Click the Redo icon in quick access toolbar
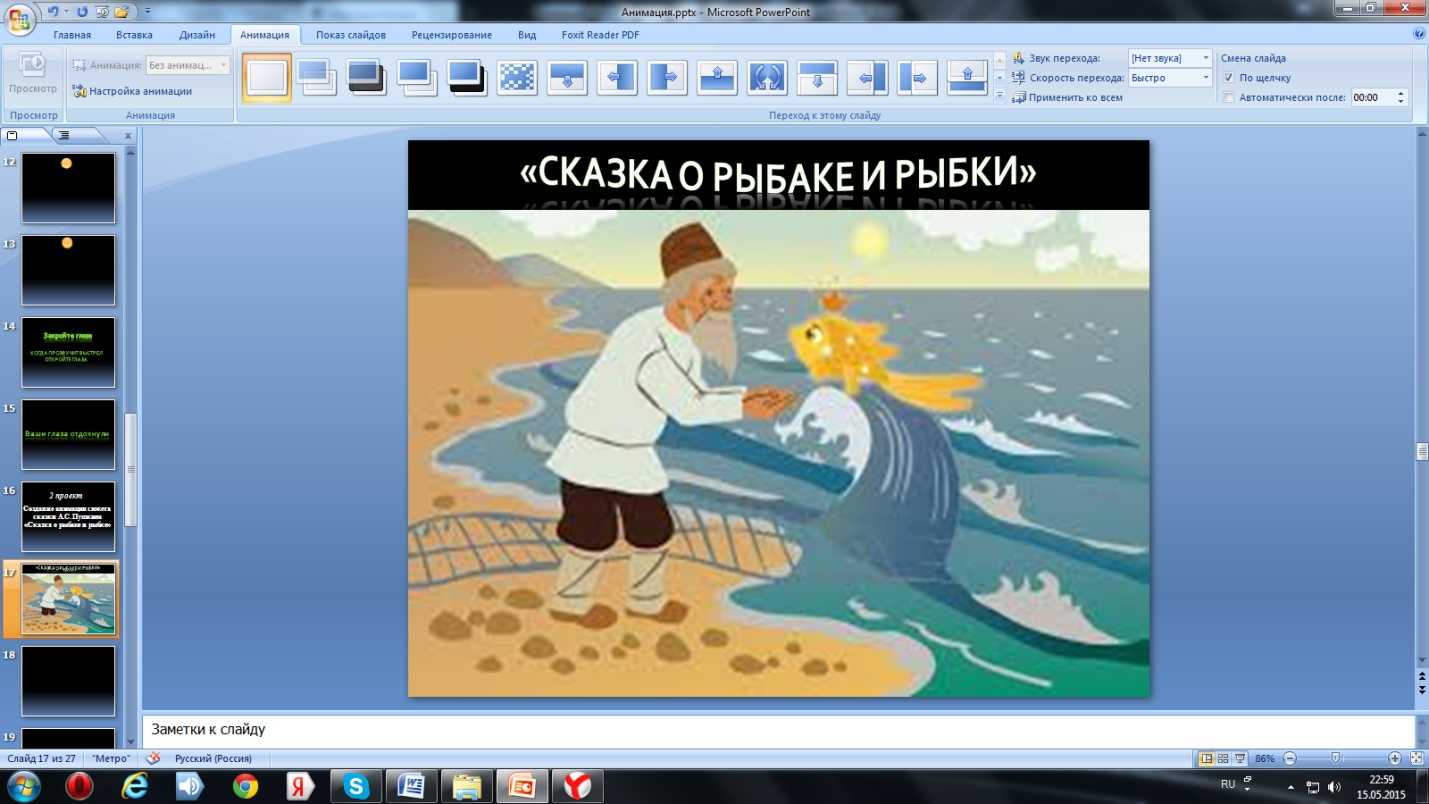 tap(82, 12)
